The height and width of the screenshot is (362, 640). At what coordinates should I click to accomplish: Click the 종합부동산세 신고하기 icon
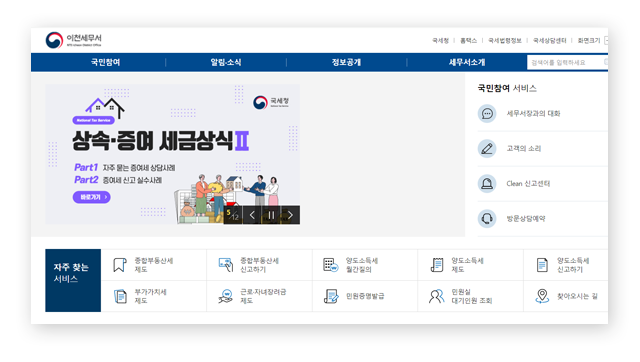(x=226, y=265)
